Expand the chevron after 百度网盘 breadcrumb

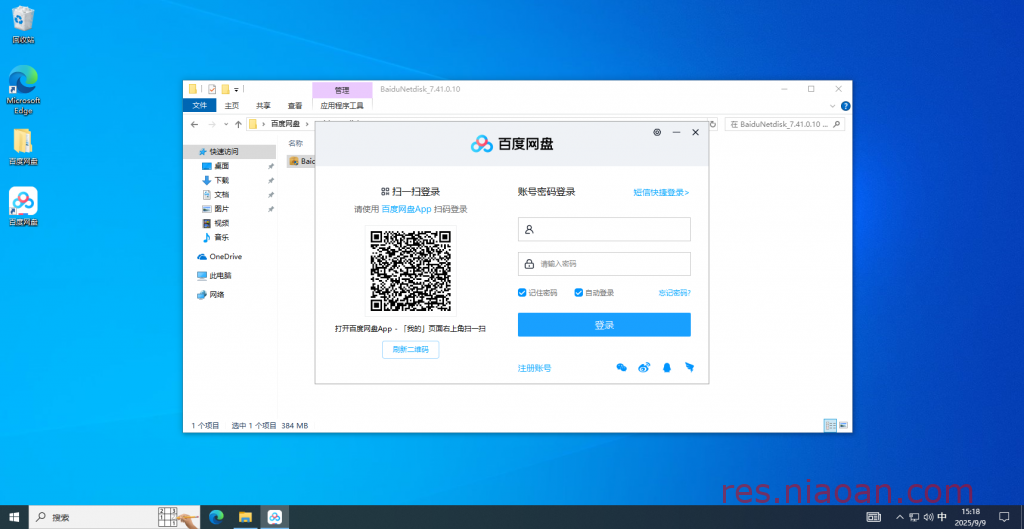(306, 124)
